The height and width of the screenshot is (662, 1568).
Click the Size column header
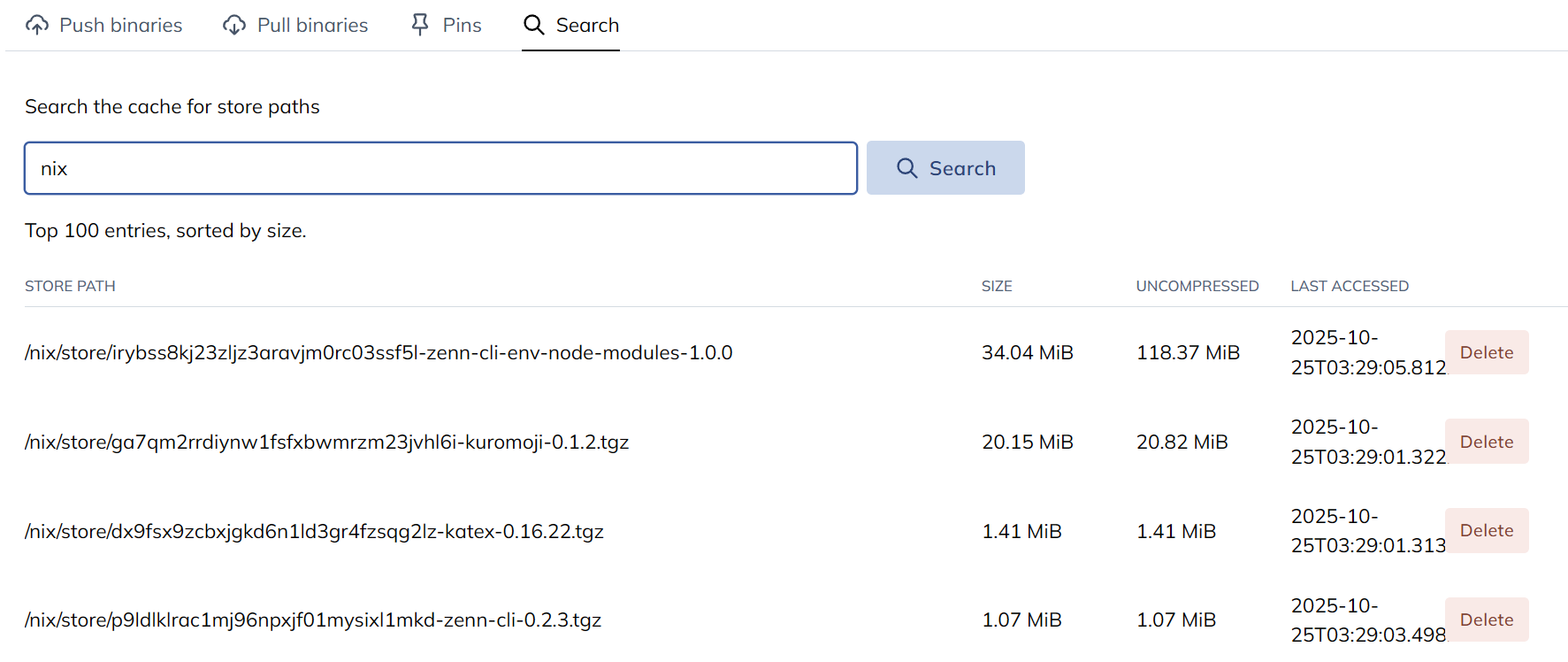pyautogui.click(x=997, y=286)
